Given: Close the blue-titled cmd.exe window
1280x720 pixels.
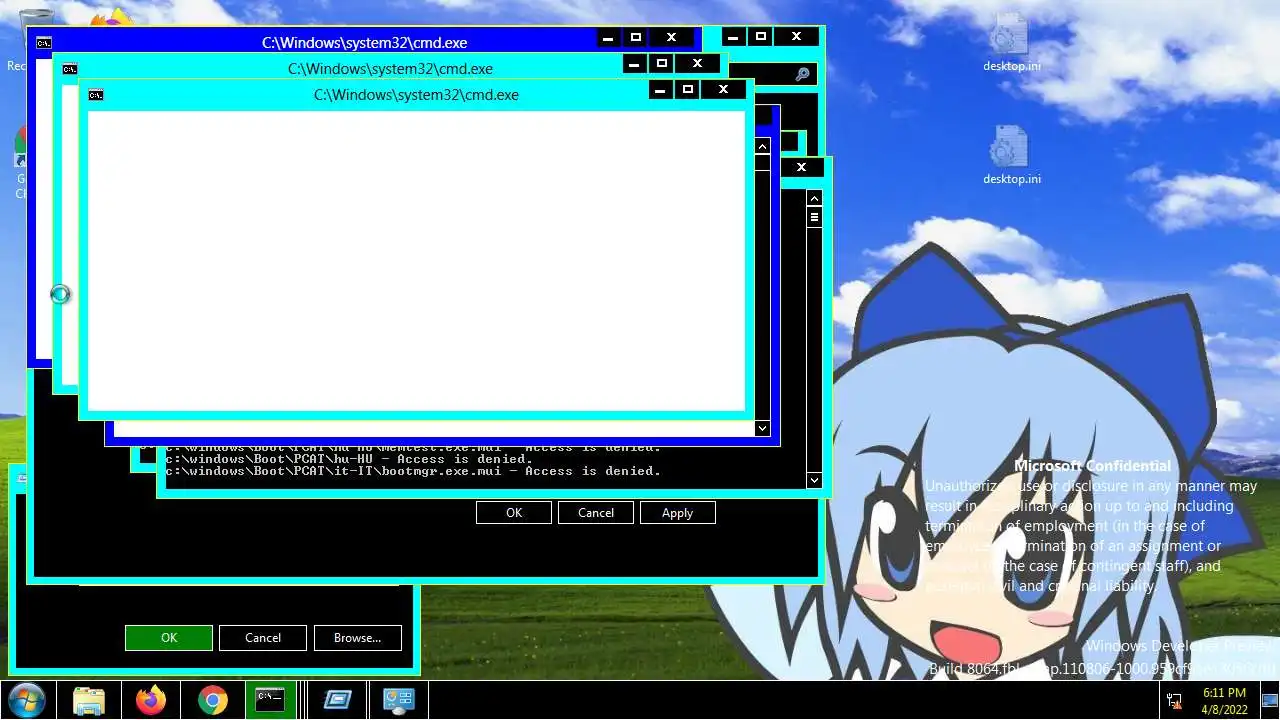Looking at the screenshot, I should click(x=671, y=38).
